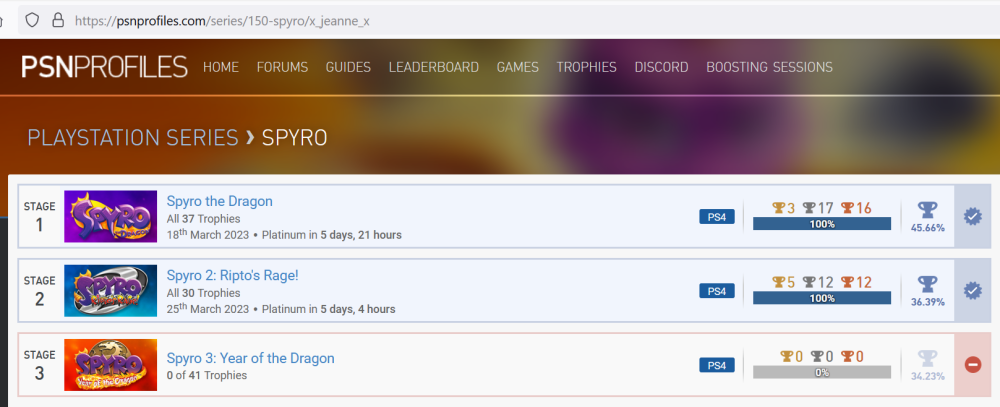Click the platinum trophy icon showing 45.66%

(928, 210)
